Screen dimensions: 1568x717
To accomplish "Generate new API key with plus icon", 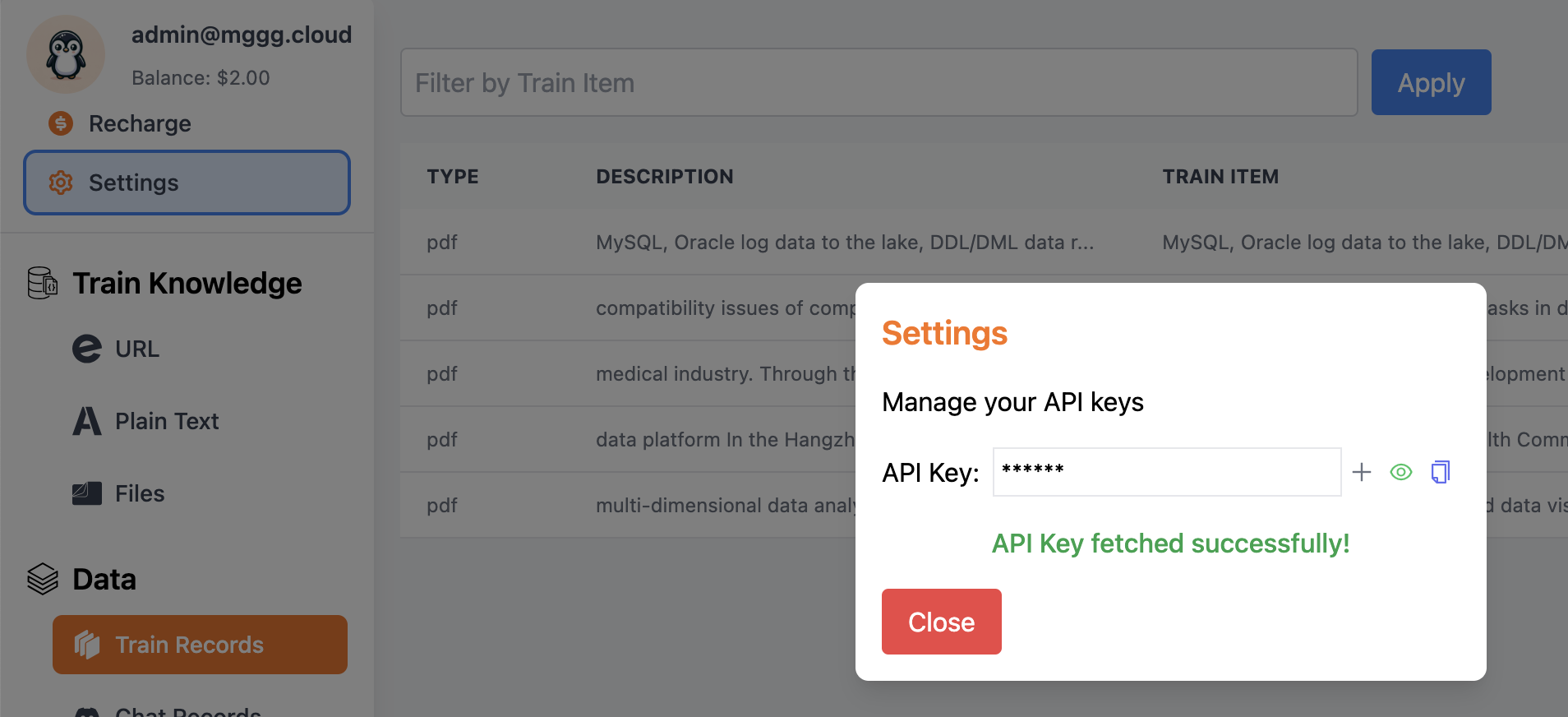I will point(1362,471).
